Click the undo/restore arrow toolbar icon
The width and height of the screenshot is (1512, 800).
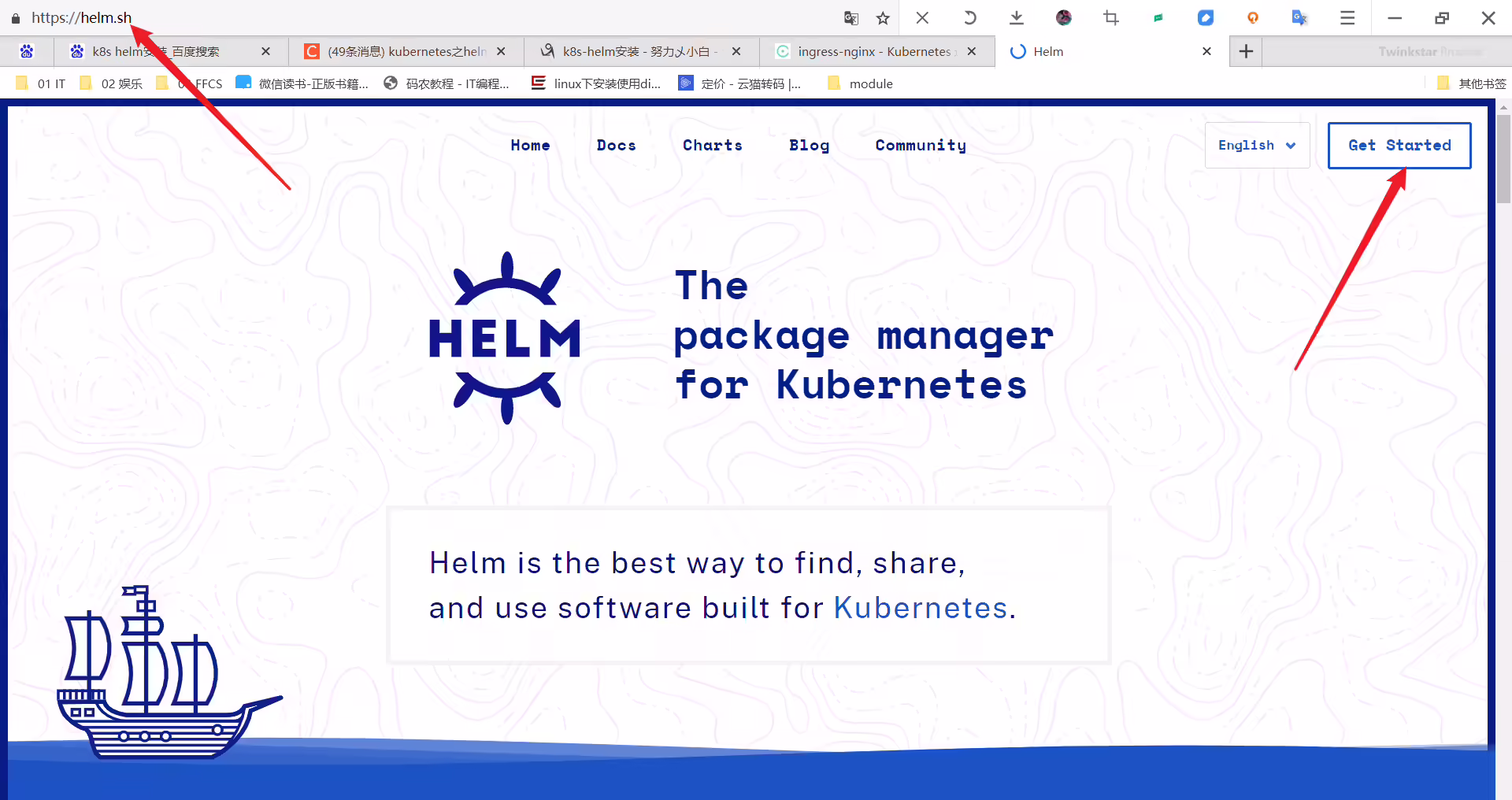(969, 18)
